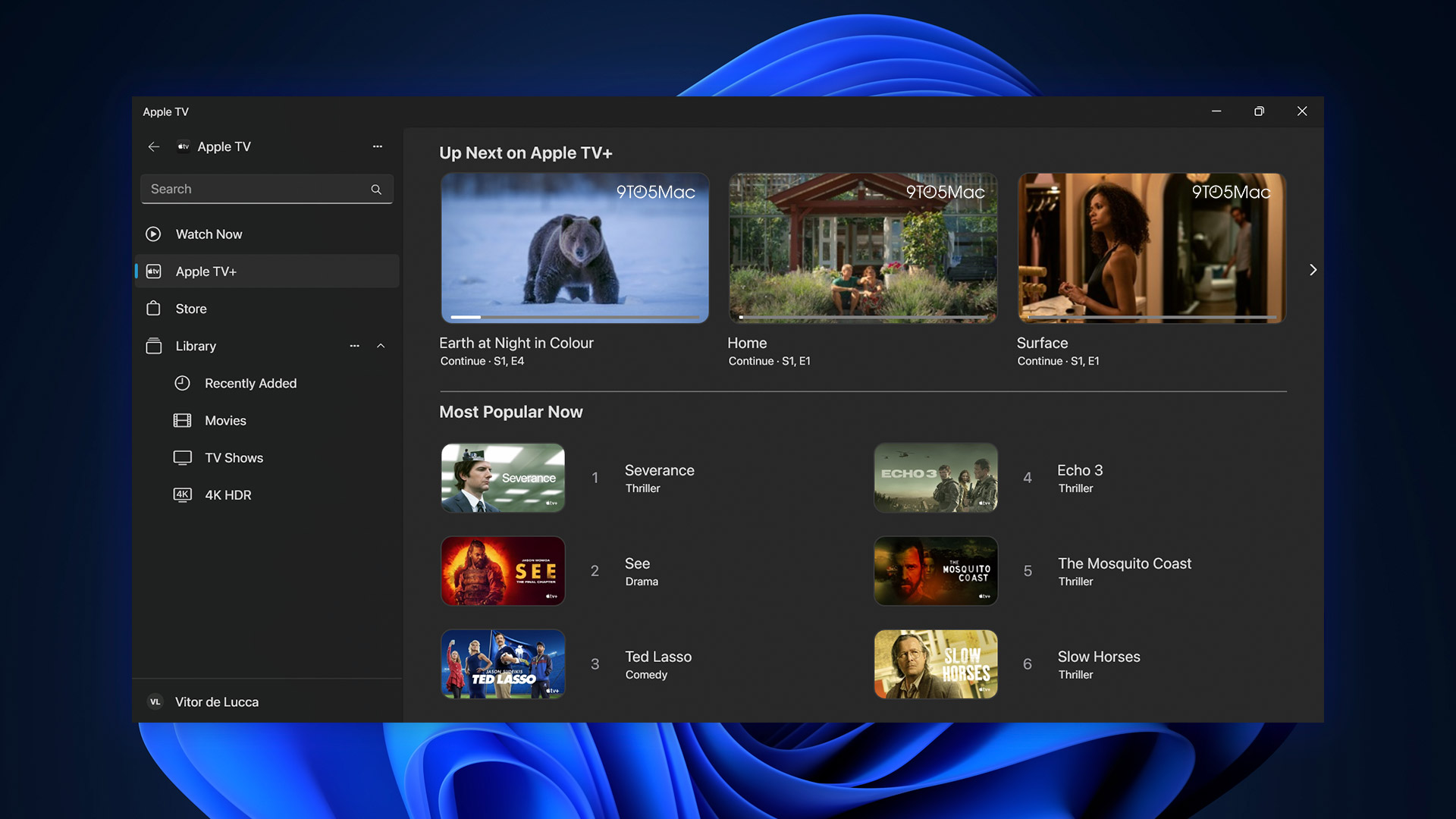Click the Store sidebar icon
1456x819 pixels.
pyautogui.click(x=153, y=309)
